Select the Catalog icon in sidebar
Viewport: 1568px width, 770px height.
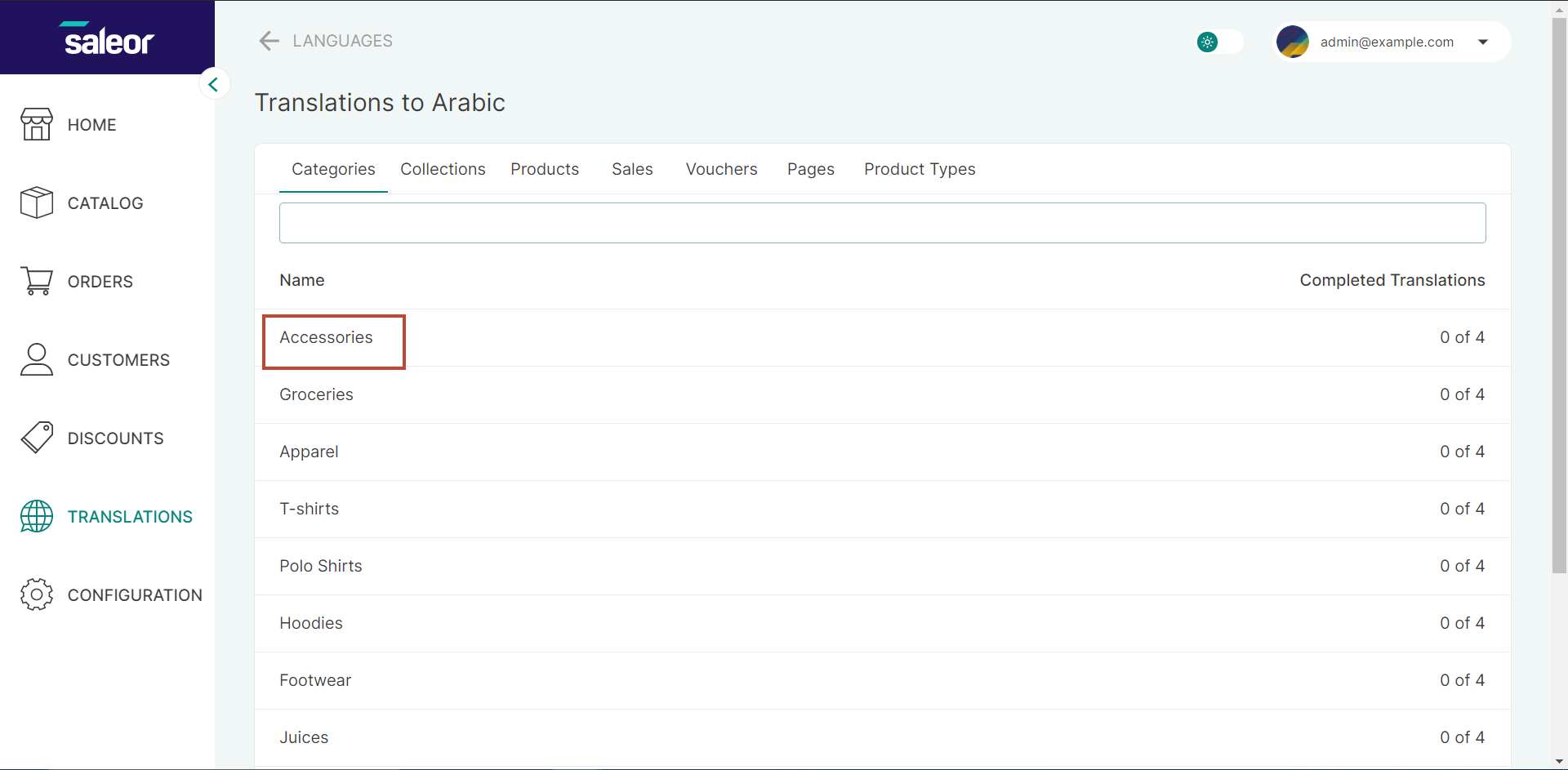tap(37, 203)
